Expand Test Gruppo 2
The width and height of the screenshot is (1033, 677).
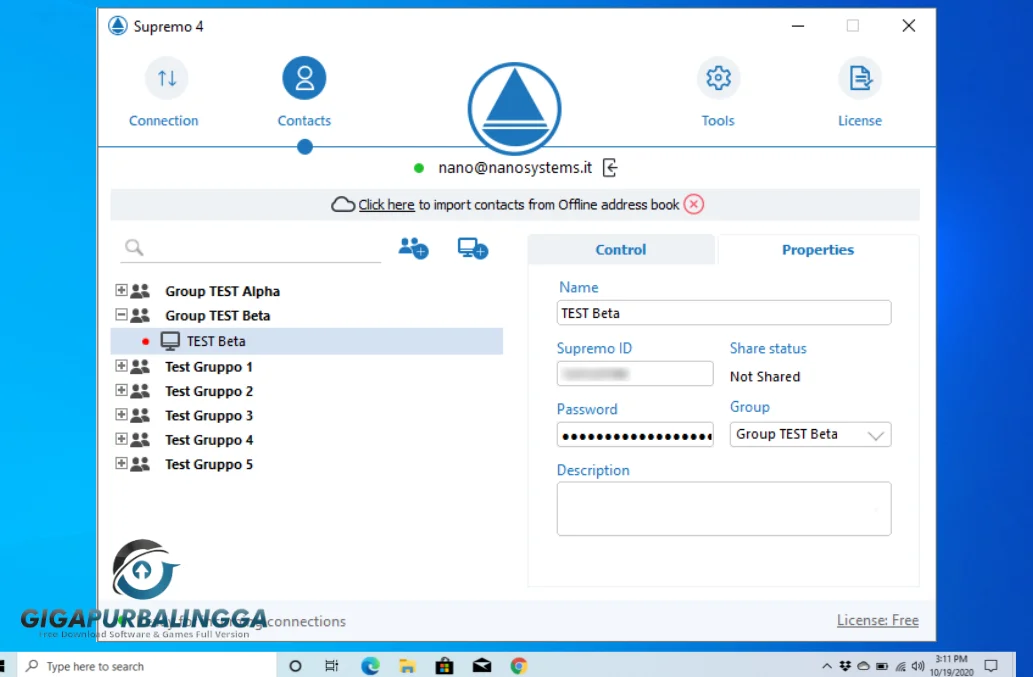(x=121, y=390)
